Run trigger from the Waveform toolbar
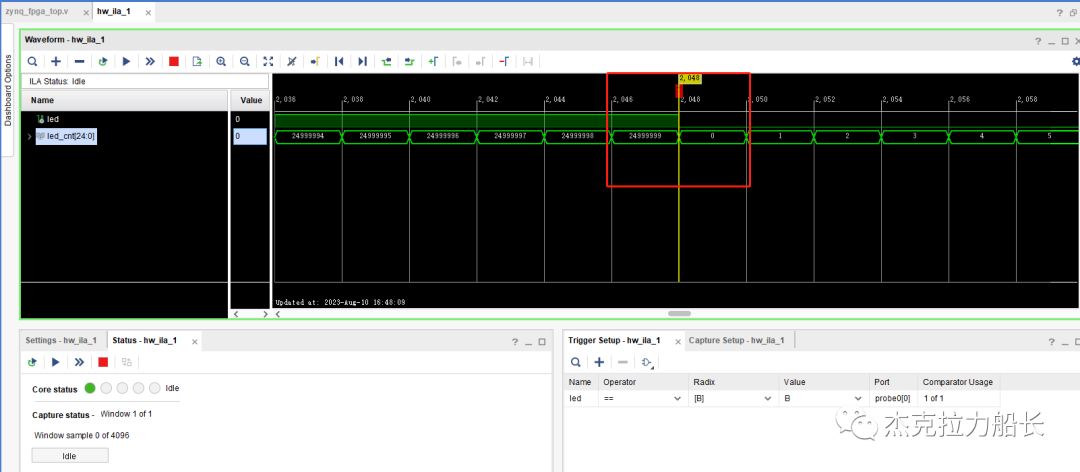1080x472 pixels. [x=126, y=61]
